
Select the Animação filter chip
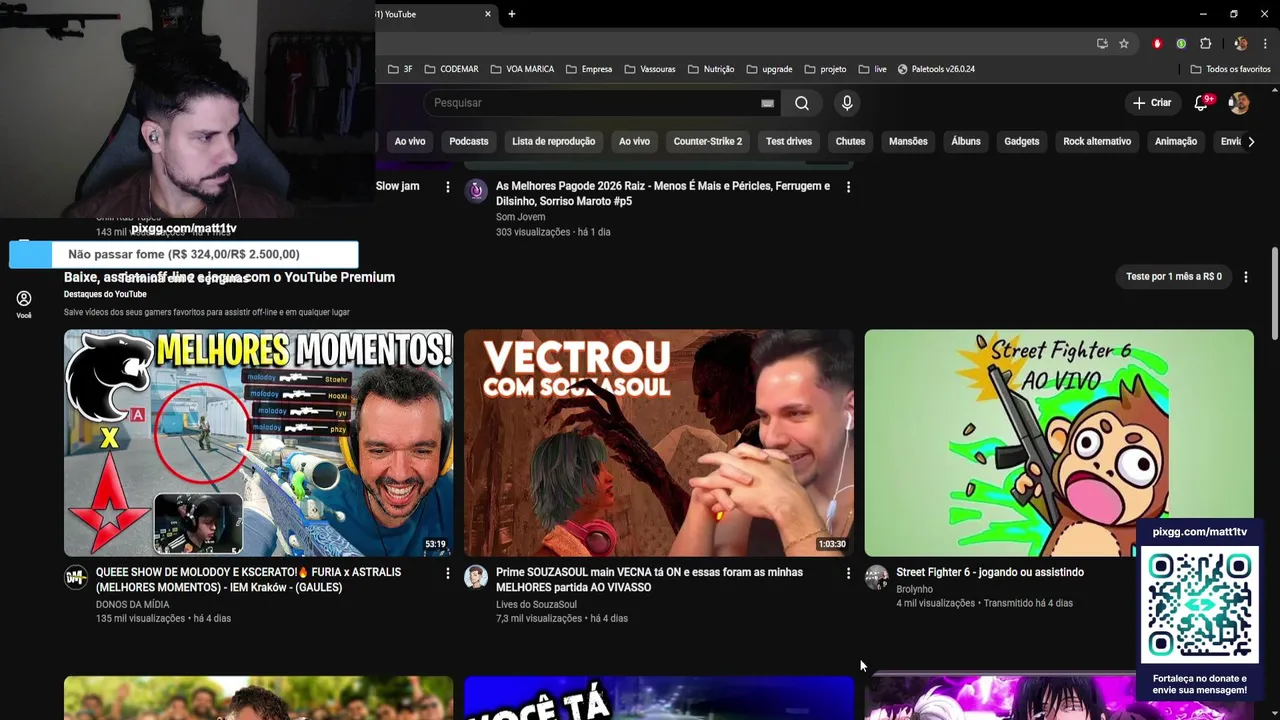[1176, 141]
